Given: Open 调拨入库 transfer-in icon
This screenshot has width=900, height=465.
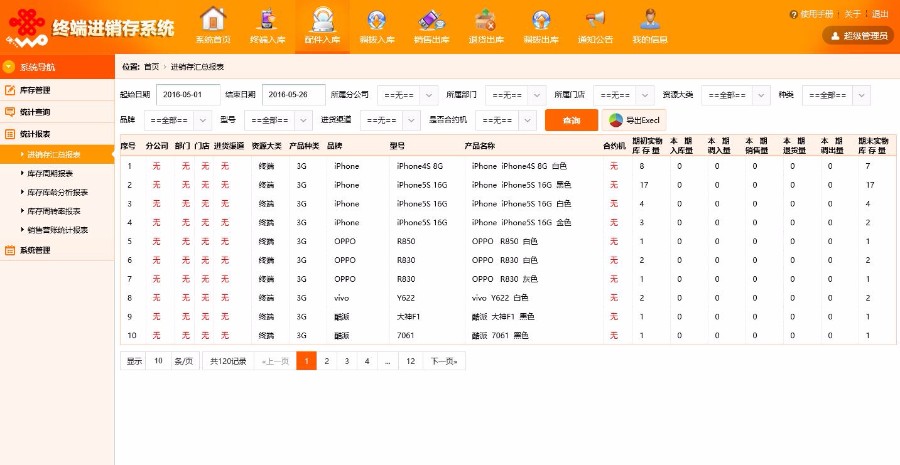Looking at the screenshot, I should (x=377, y=20).
